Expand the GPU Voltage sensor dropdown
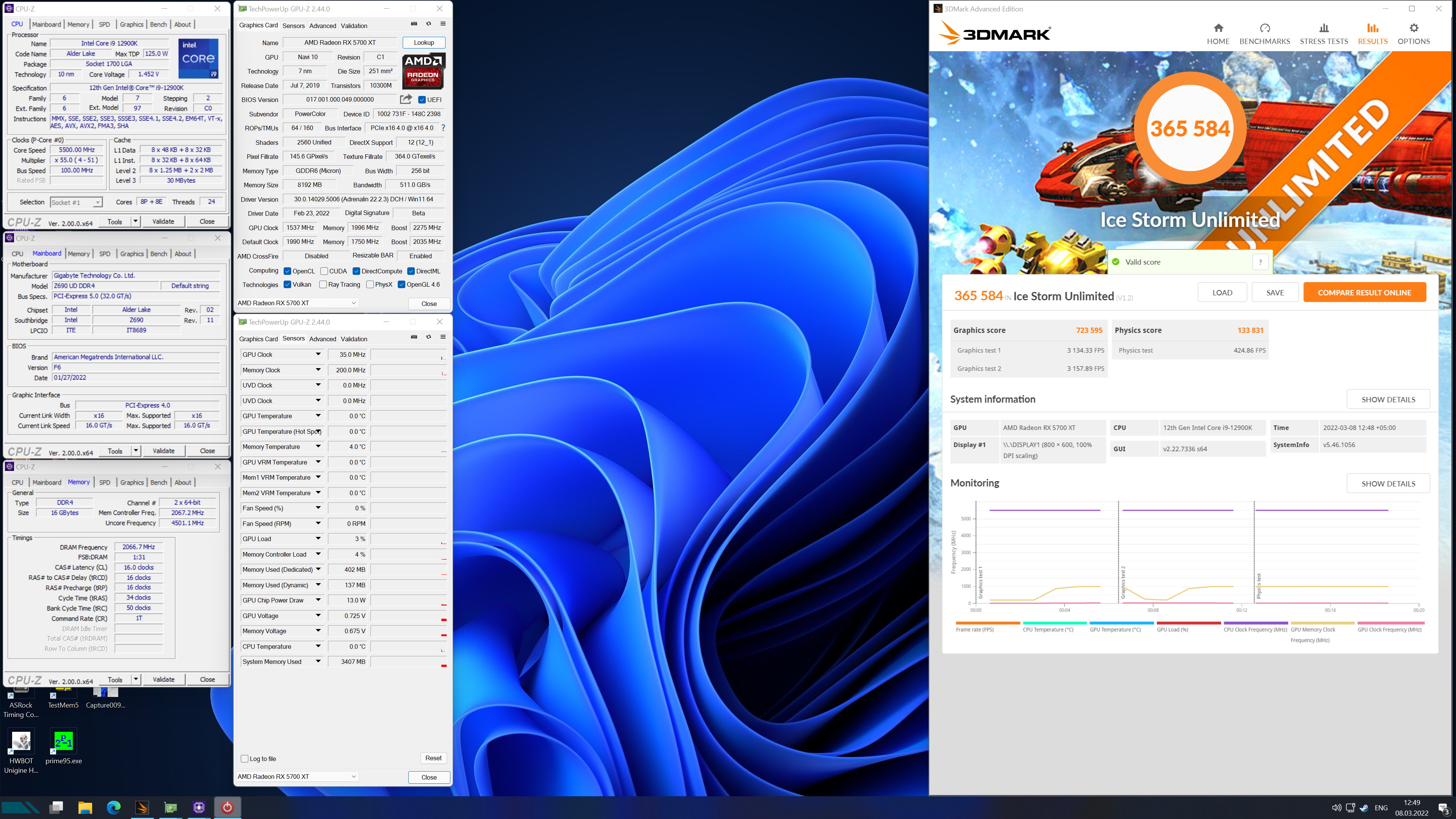This screenshot has height=819, width=1456. click(318, 615)
